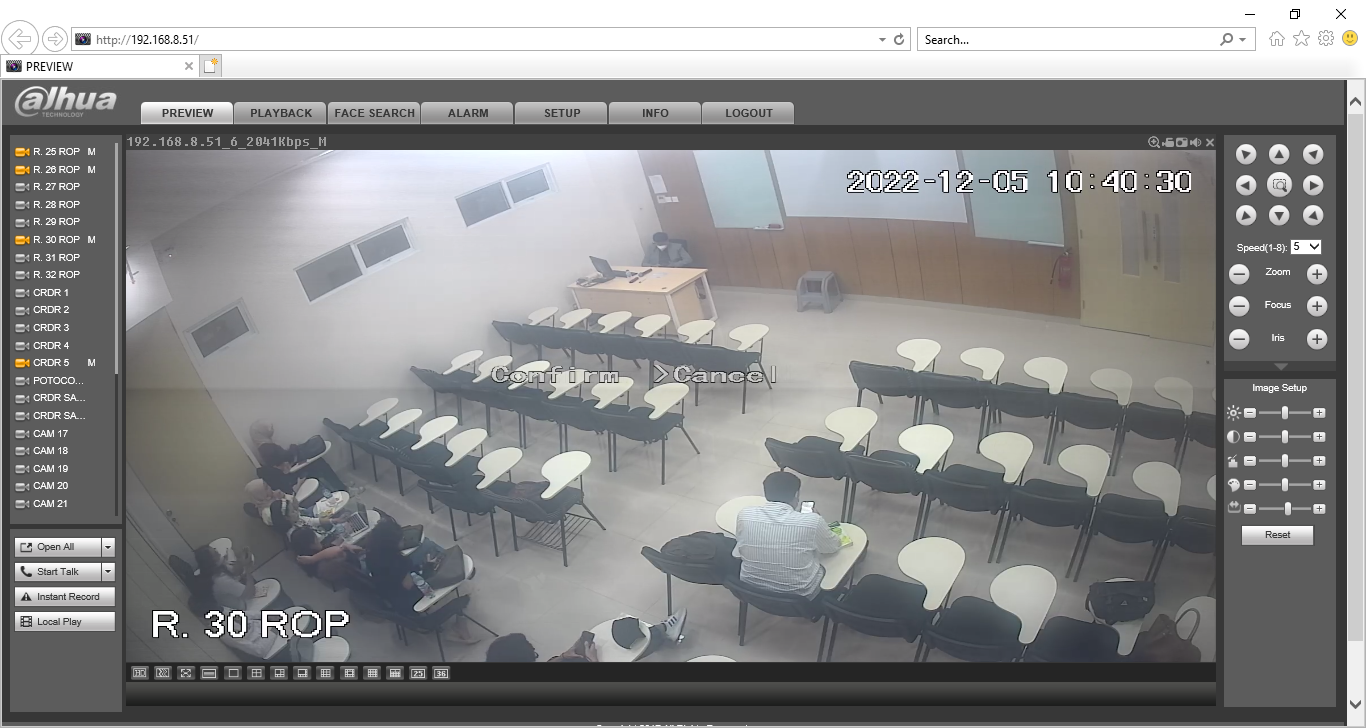
Task: Move PTZ camera down
Action: 1279,215
